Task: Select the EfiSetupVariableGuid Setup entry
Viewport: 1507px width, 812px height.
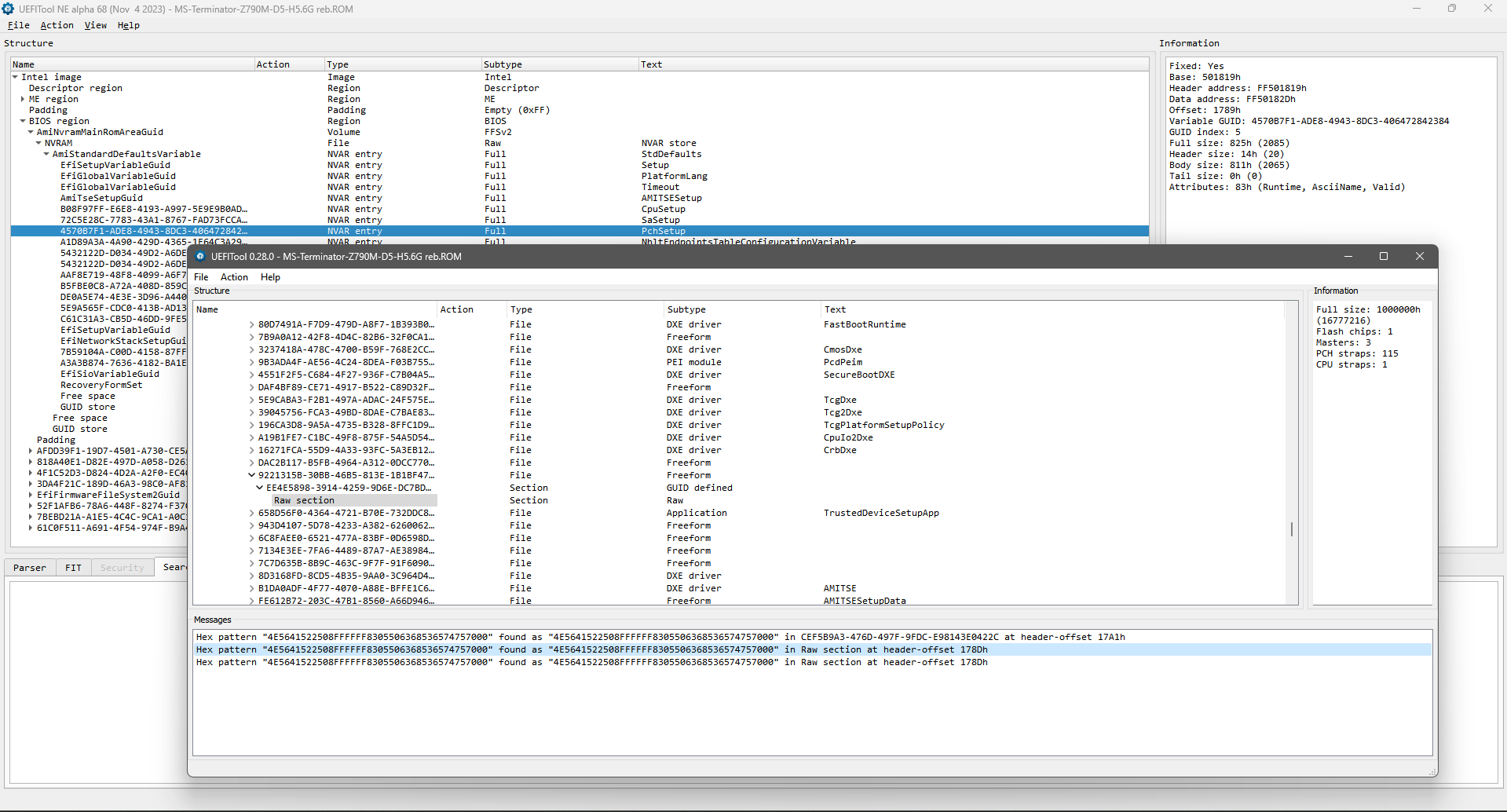Action: point(580,165)
